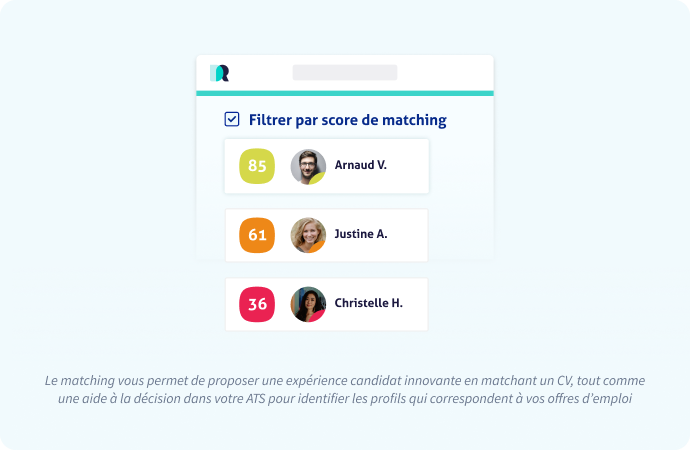
Task: Click the orange status dot on Justine's avatar
Action: (x=318, y=247)
